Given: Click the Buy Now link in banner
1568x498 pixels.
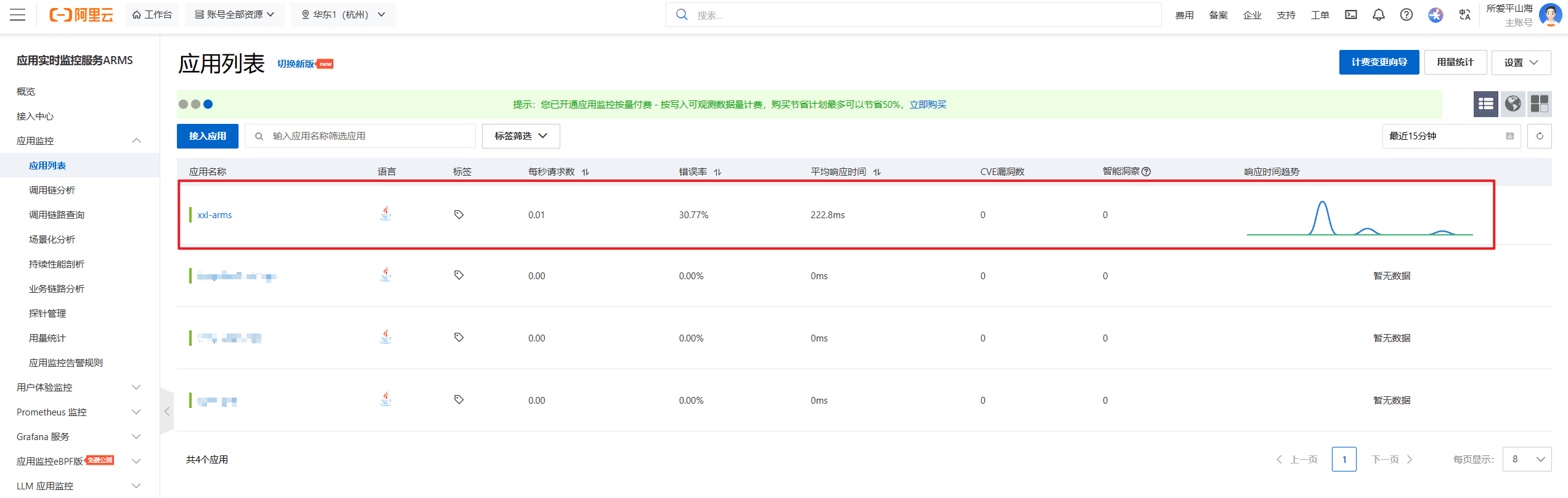Looking at the screenshot, I should click(928, 104).
